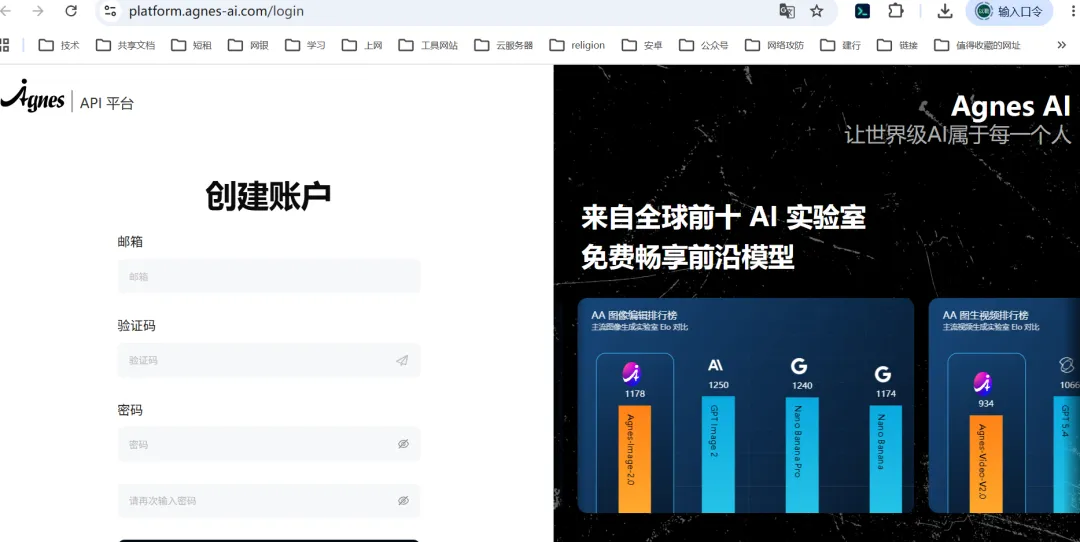Focus the 邮箱 input field

[x=269, y=276]
